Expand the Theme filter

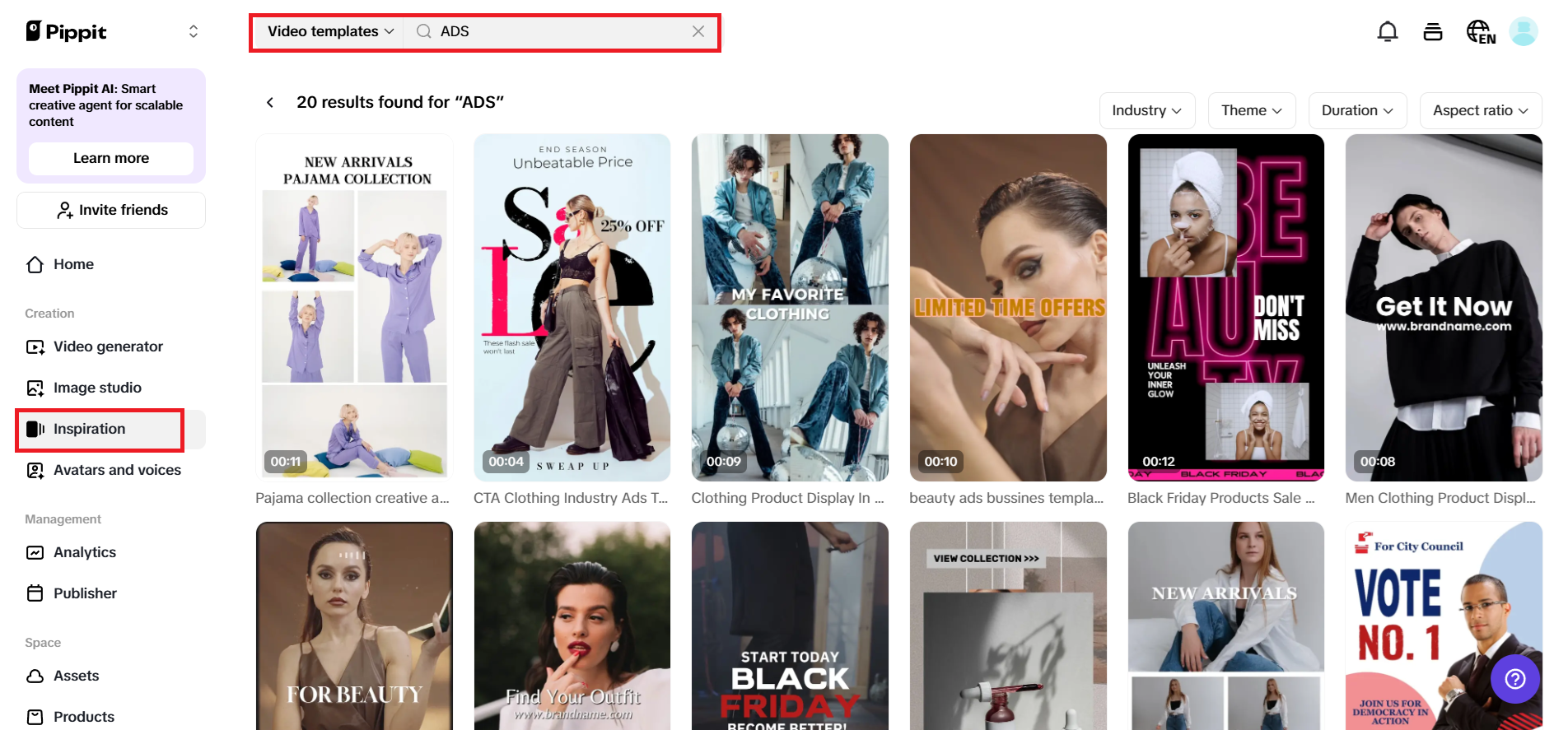(x=1252, y=110)
